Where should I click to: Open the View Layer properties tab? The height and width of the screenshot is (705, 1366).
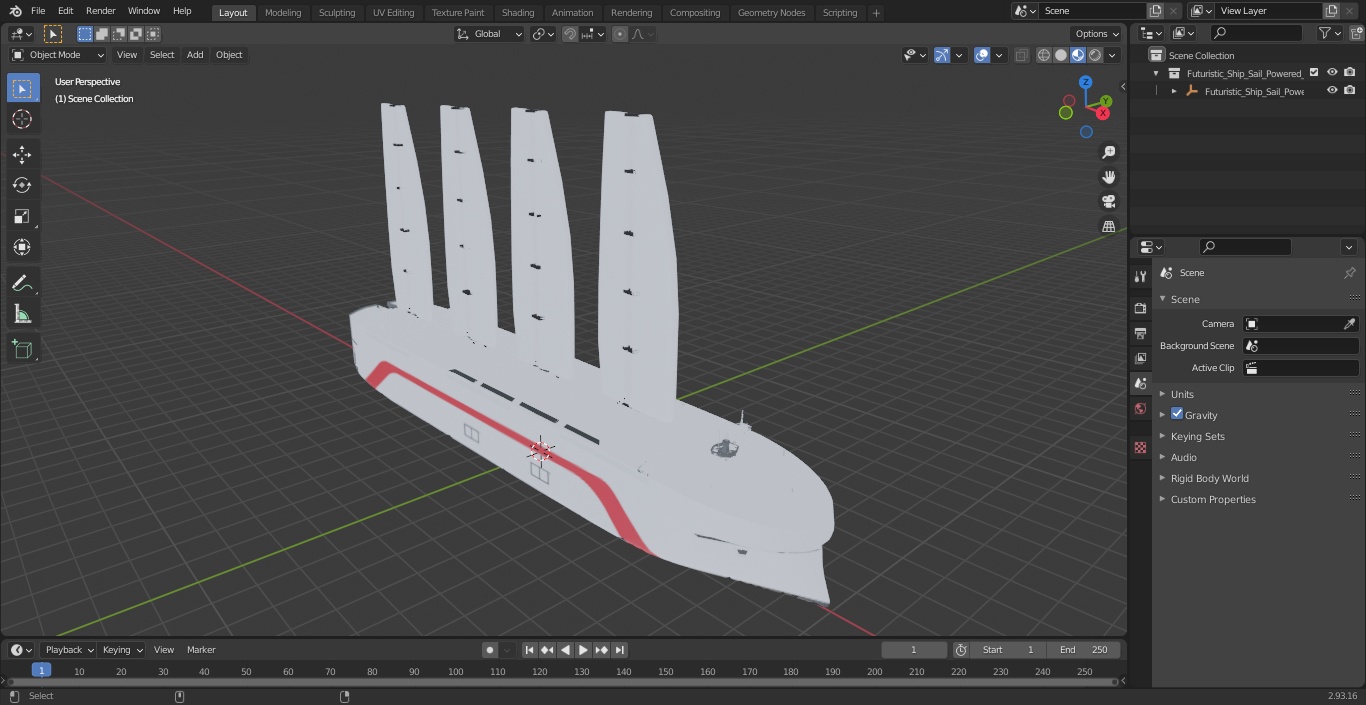coord(1140,358)
